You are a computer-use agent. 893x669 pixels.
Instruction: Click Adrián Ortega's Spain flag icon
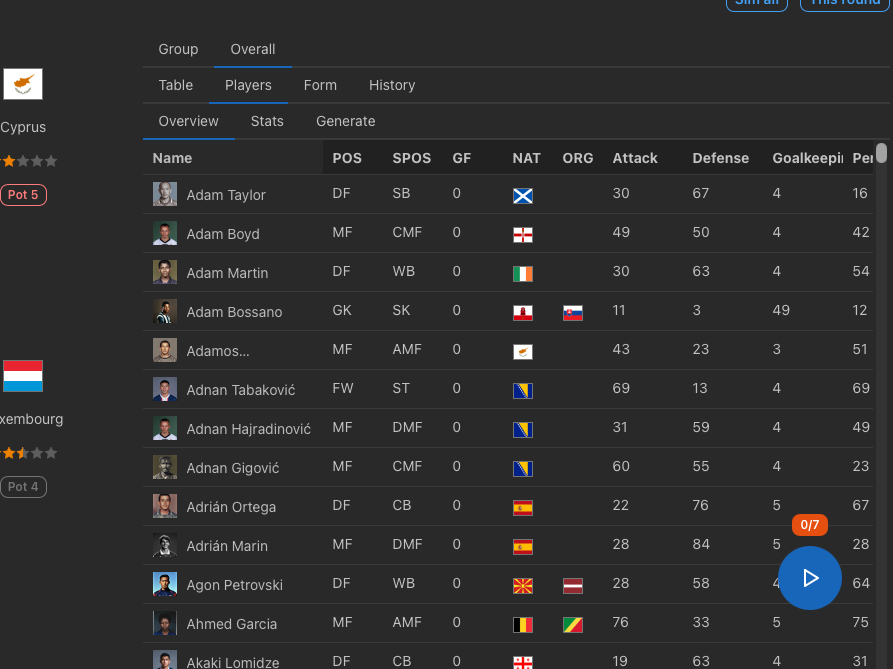[523, 508]
